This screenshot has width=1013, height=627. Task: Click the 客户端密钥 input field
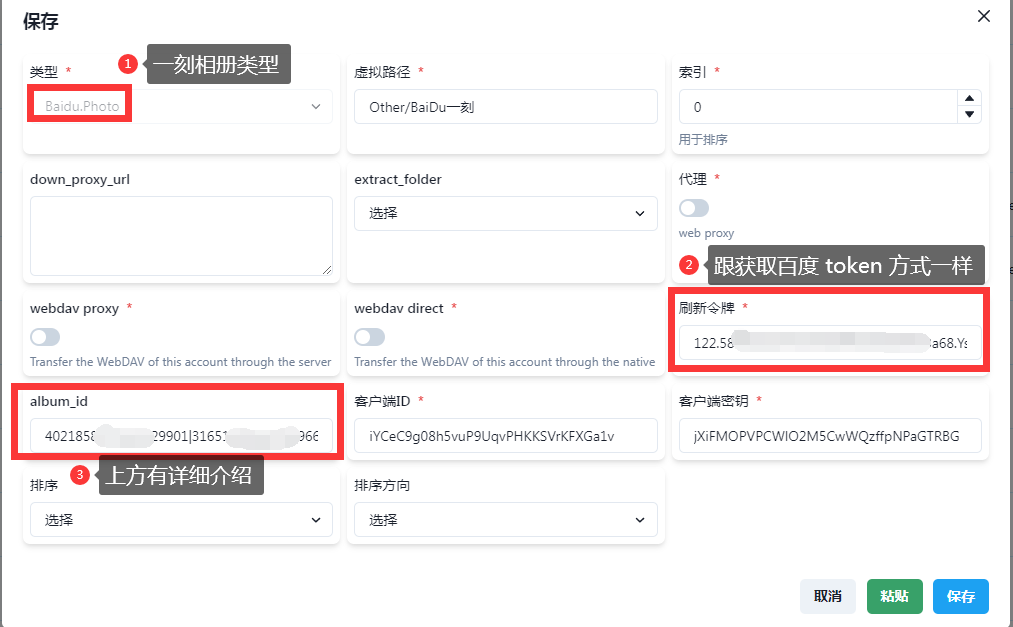pos(829,436)
